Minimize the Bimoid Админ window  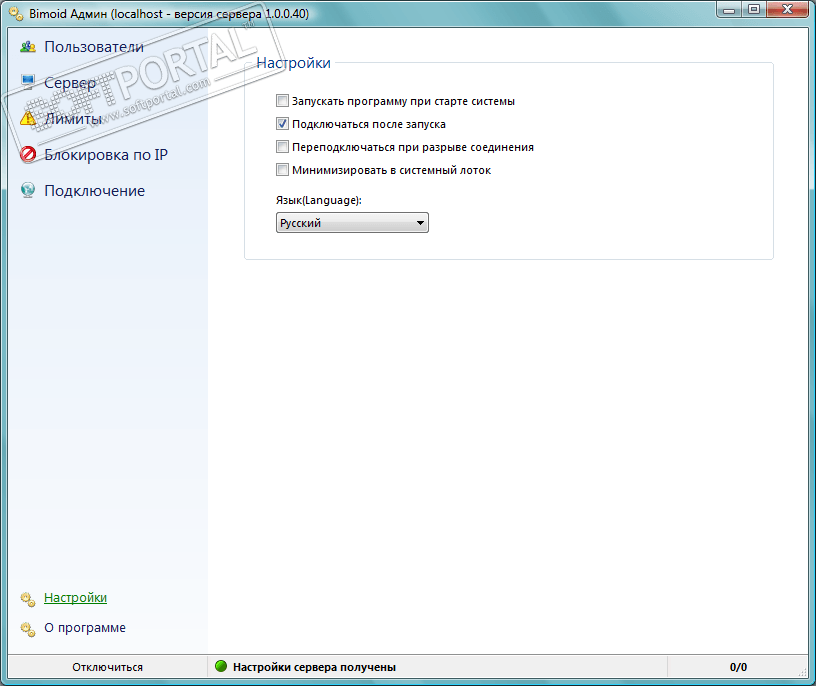pyautogui.click(x=729, y=9)
